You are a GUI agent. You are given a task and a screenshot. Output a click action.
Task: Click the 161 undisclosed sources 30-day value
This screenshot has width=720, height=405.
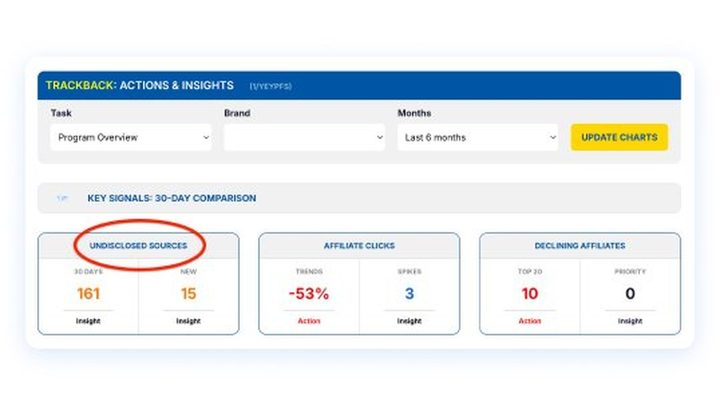pyautogui.click(x=88, y=293)
